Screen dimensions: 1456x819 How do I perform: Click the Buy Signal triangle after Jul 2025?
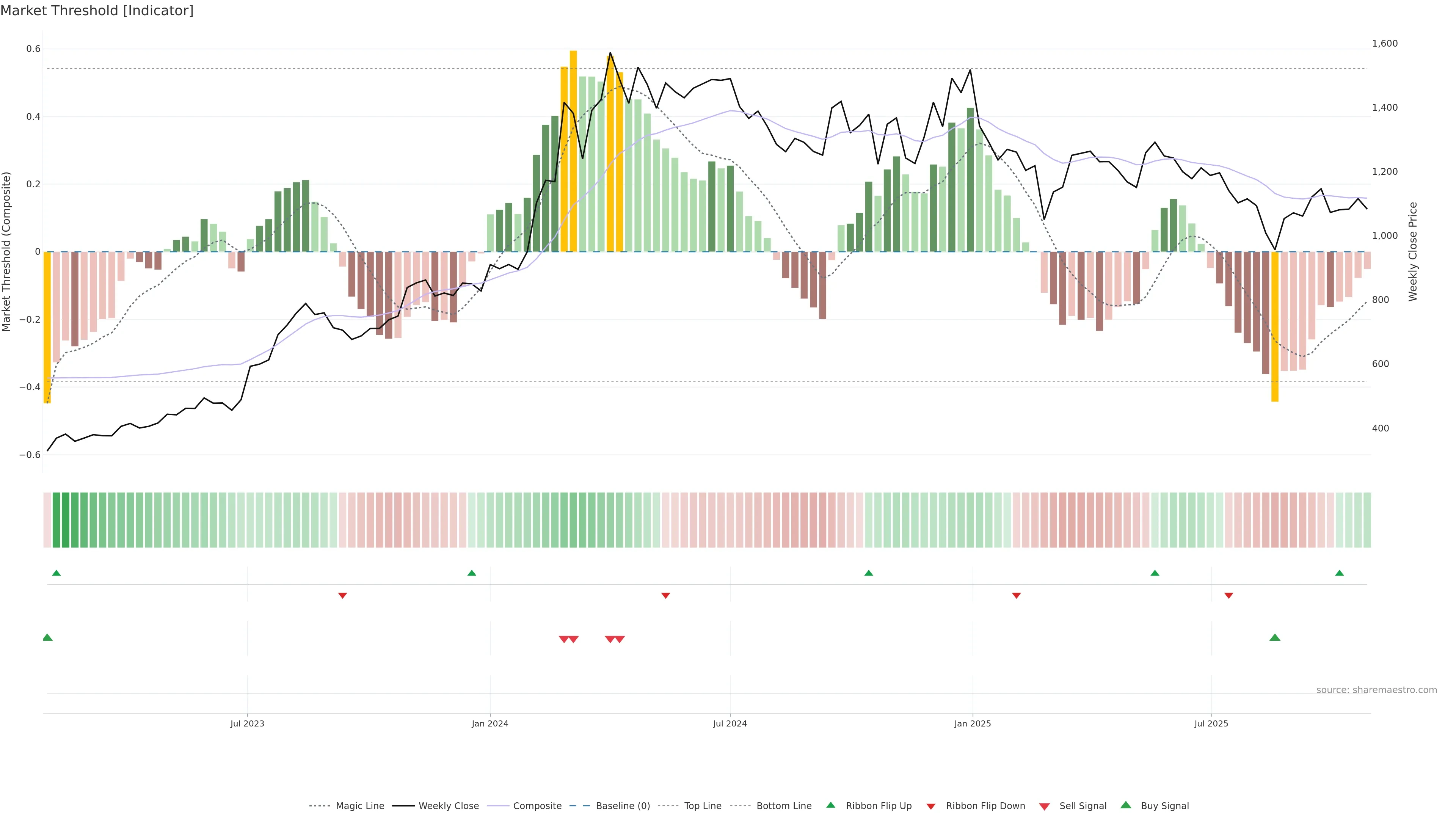pyautogui.click(x=1274, y=637)
